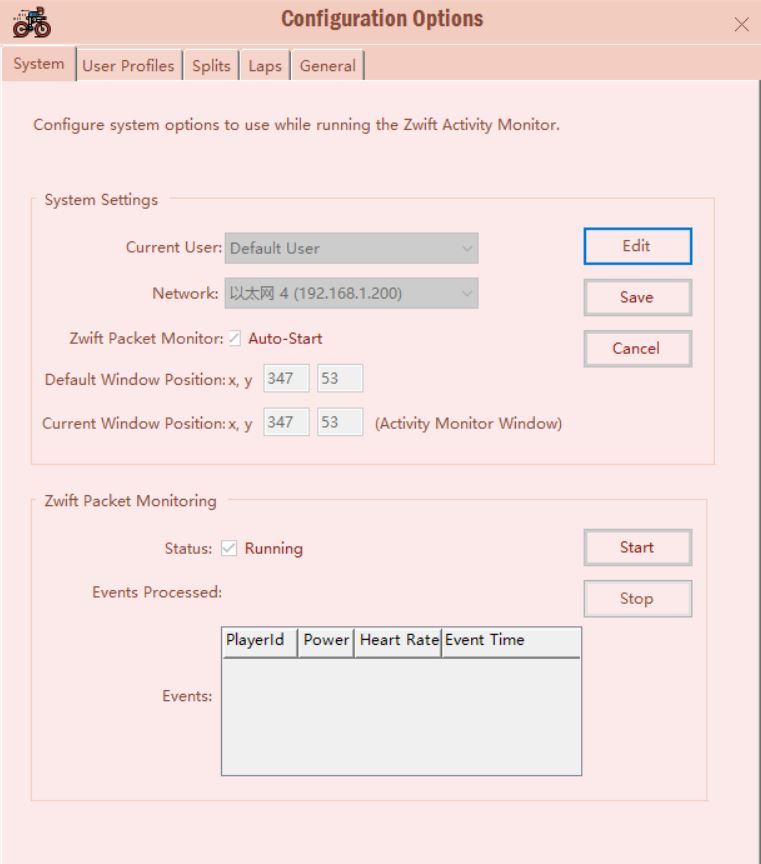The height and width of the screenshot is (864, 761).
Task: Click the "Status:" label
Action: 188,548
